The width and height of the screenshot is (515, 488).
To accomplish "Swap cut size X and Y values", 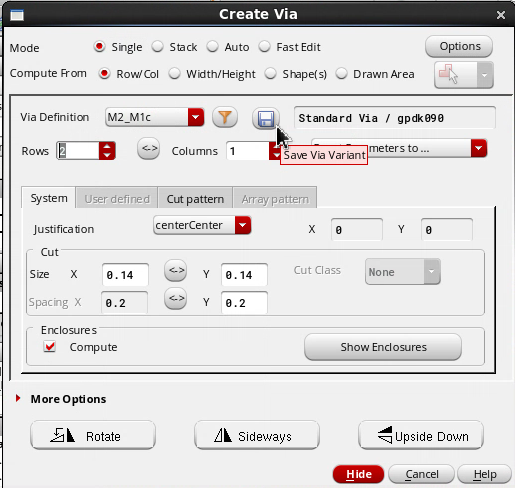I will point(176,270).
